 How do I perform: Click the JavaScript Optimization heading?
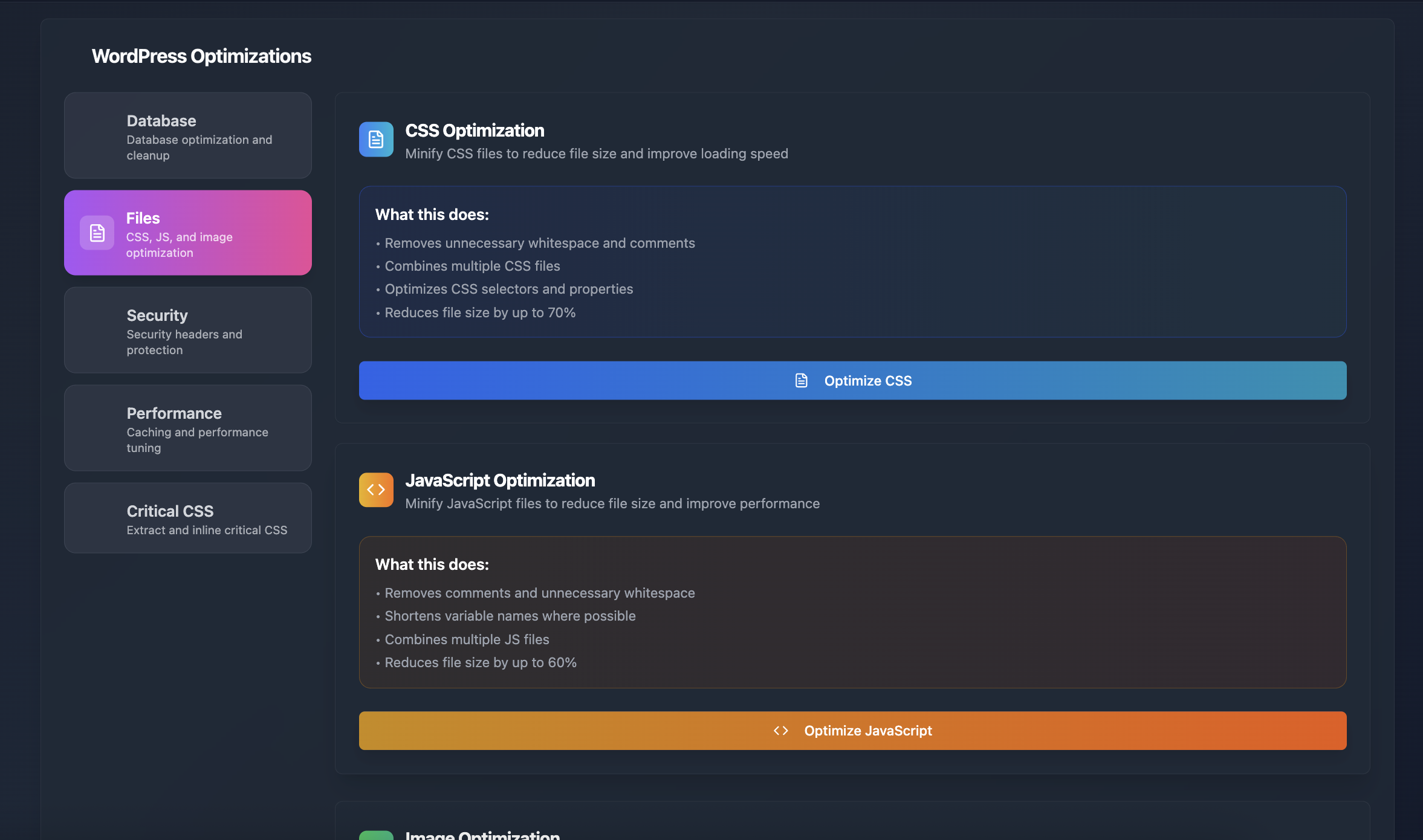click(x=500, y=480)
